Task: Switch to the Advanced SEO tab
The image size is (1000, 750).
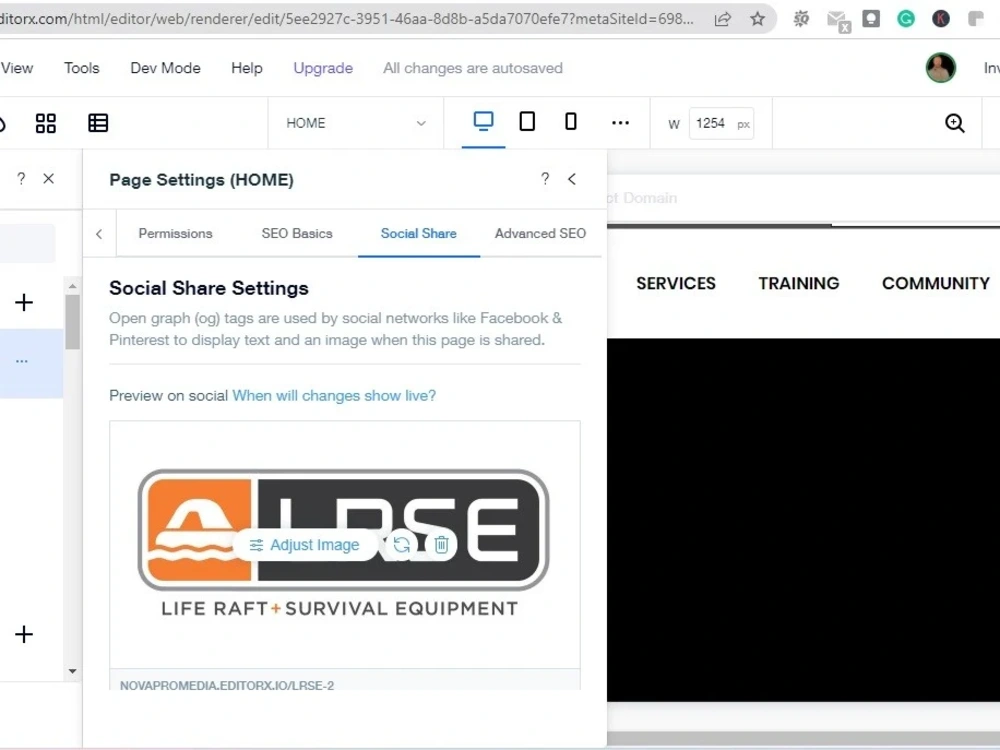Action: click(540, 233)
